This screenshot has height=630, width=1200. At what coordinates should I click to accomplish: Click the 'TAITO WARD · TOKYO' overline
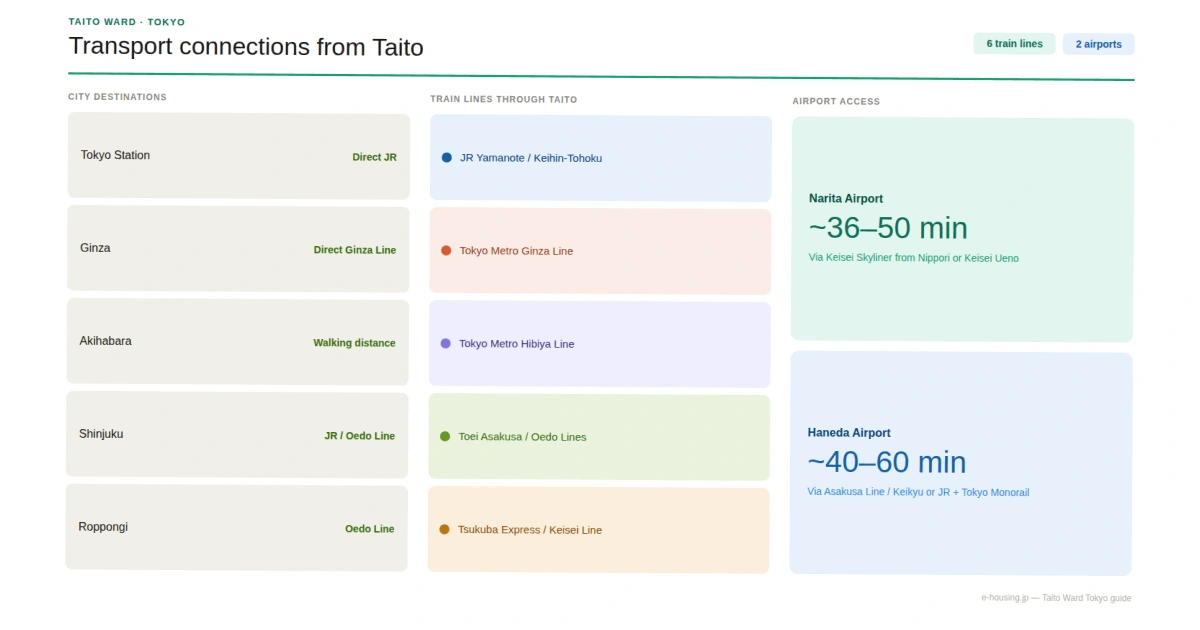[x=127, y=22]
